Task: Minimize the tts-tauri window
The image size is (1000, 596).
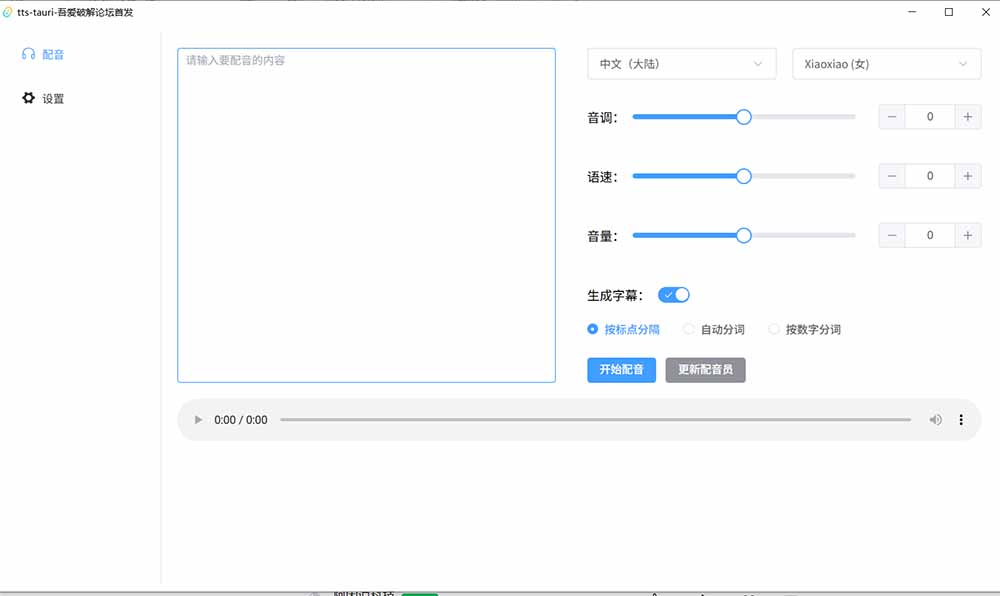Action: [912, 12]
